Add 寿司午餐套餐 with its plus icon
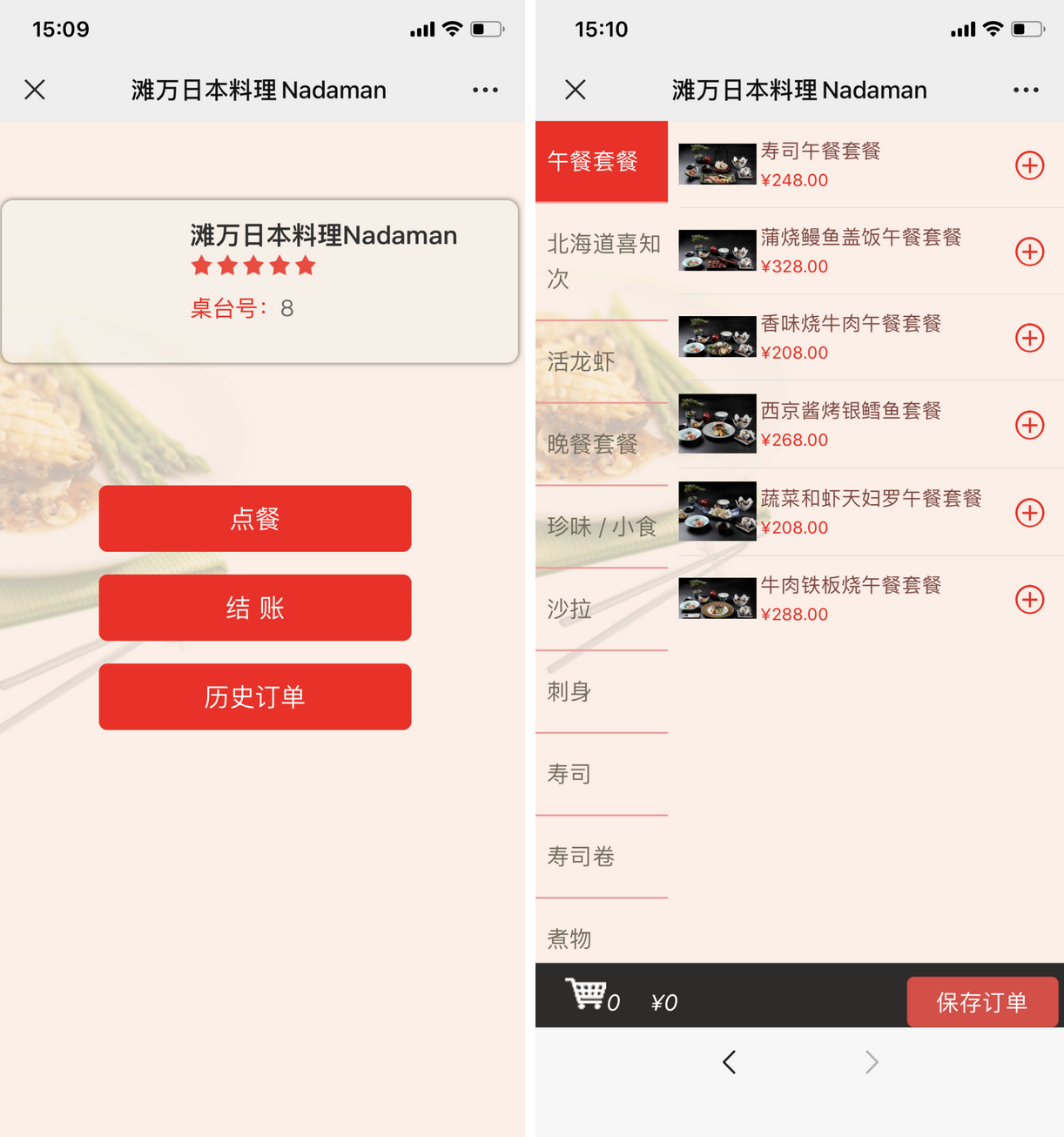 coord(1030,165)
